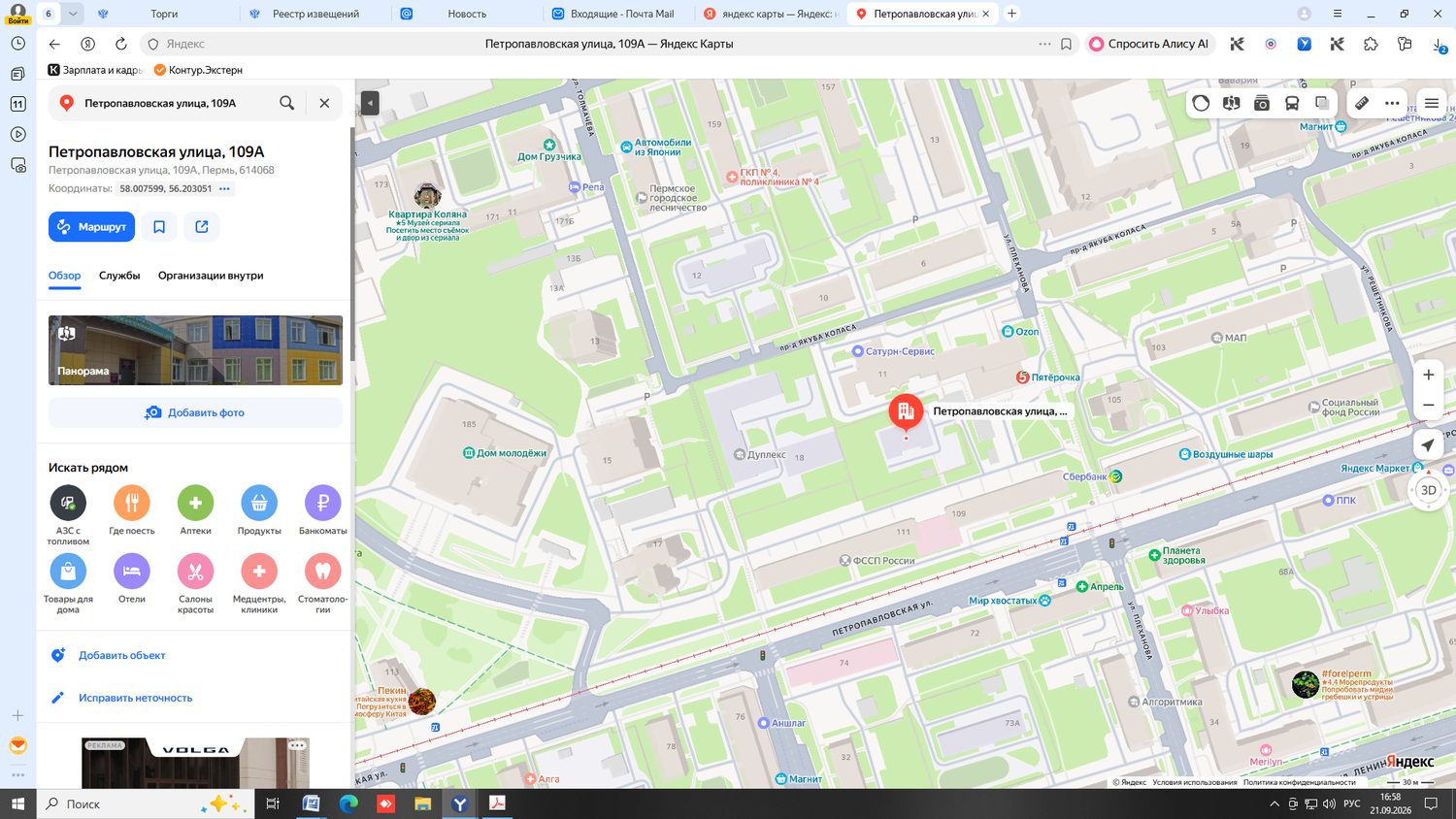1456x819 pixels.
Task: Switch to the Обзор tab
Action: point(65,276)
